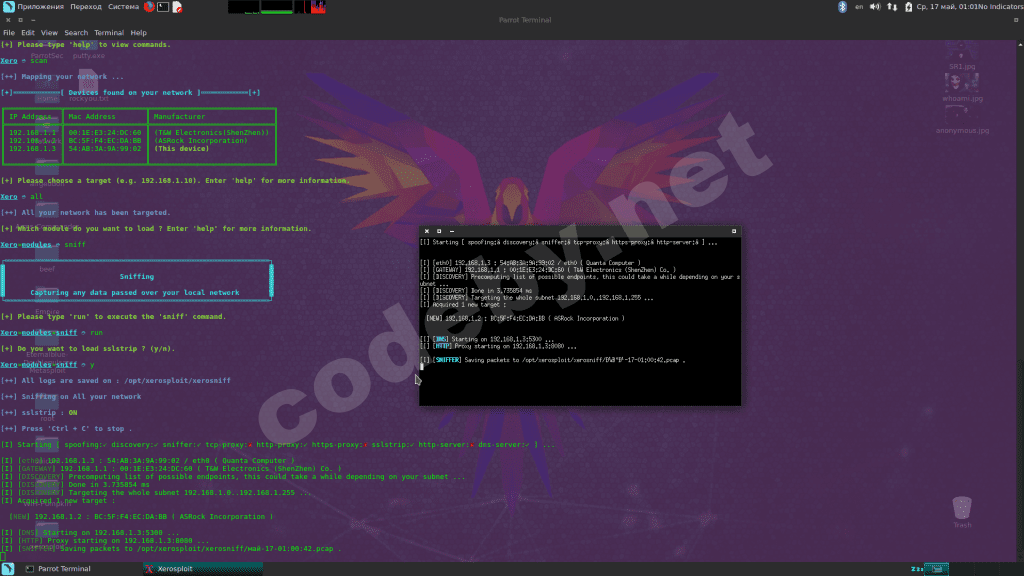Open the Переход menu
1024x576 pixels.
pyautogui.click(x=86, y=7)
